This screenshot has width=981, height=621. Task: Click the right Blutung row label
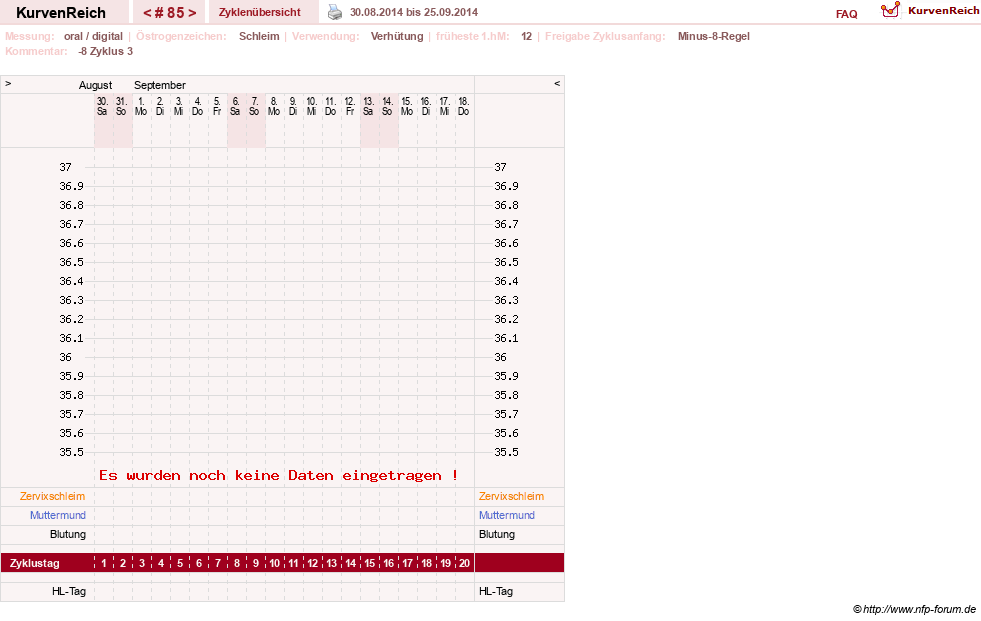(497, 535)
